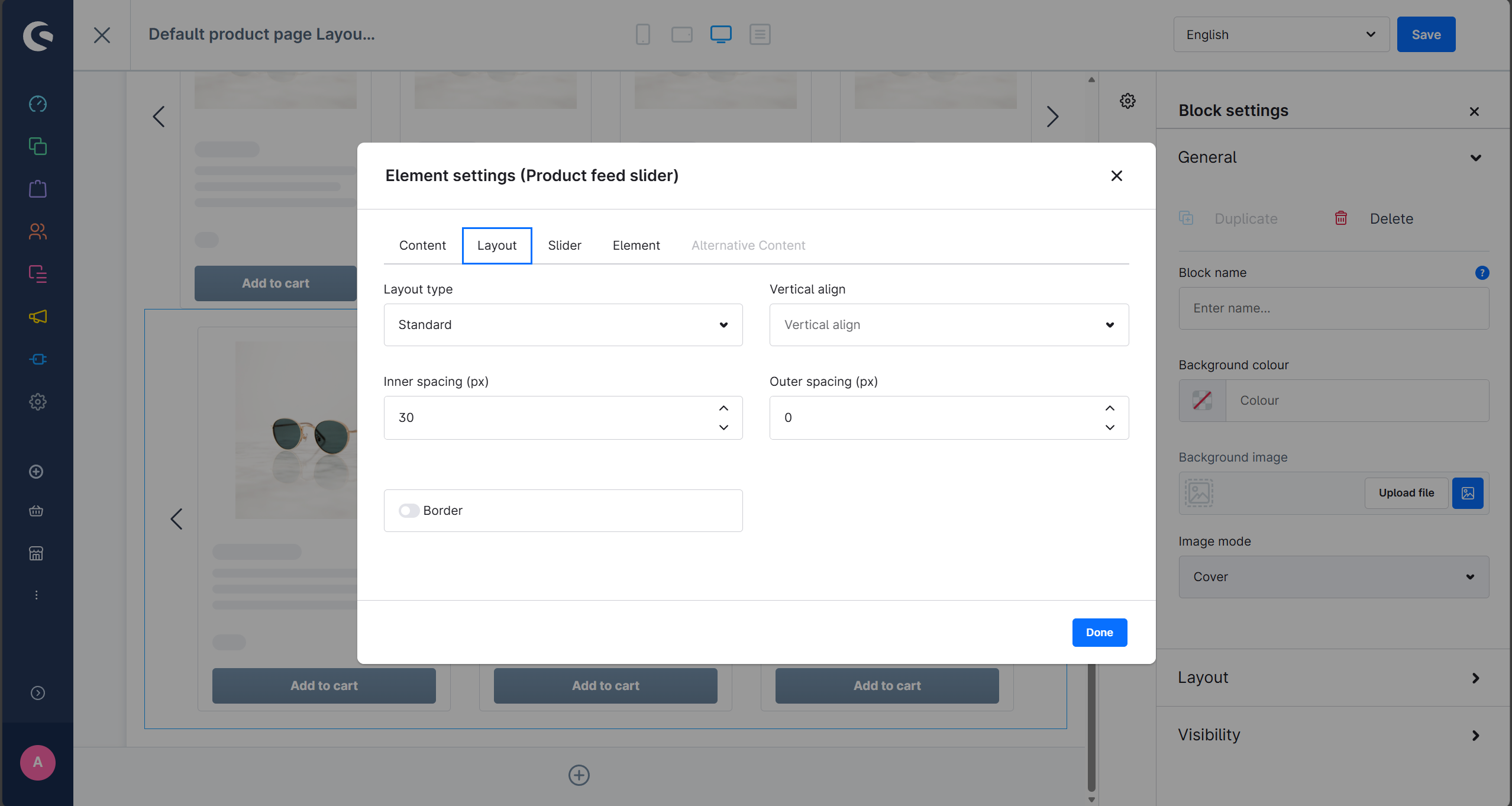Open the Orders shopping bag icon

pyautogui.click(x=38, y=189)
